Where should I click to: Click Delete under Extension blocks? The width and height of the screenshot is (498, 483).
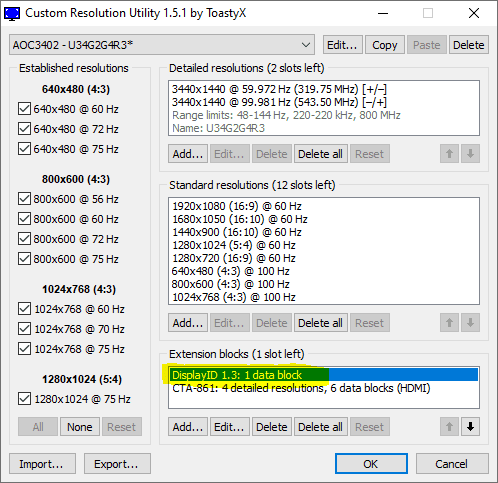[272, 426]
